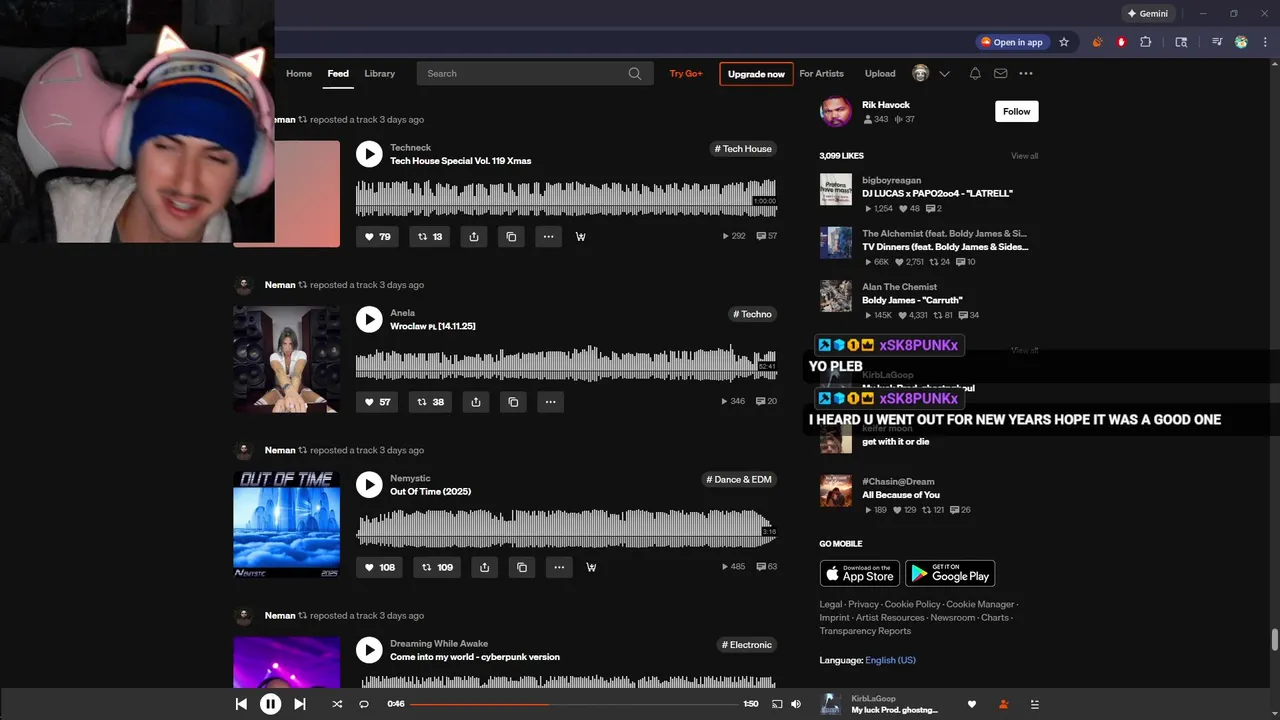Click the cast icon in player bar
This screenshot has width=1280, height=720.
pos(777,704)
